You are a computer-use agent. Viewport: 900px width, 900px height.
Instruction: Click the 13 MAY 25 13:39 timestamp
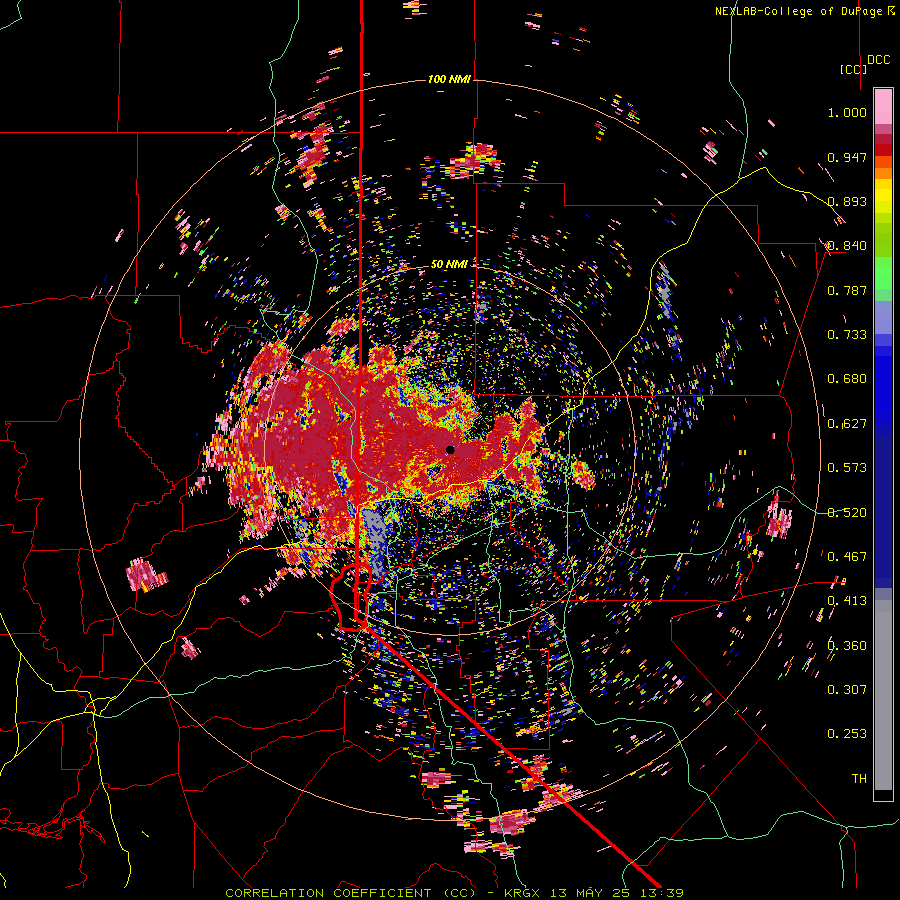(x=617, y=893)
